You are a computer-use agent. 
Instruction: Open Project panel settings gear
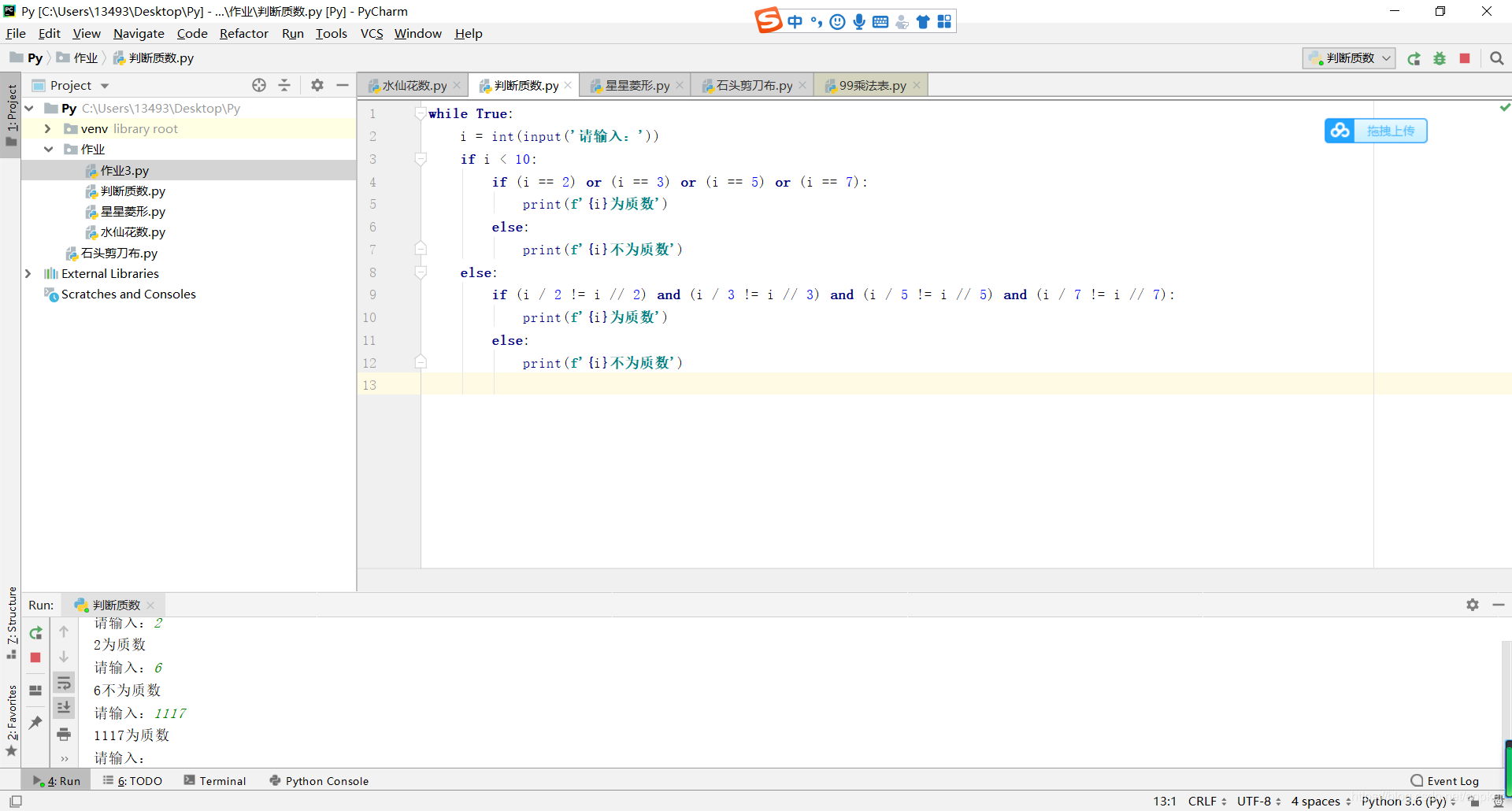tap(317, 85)
